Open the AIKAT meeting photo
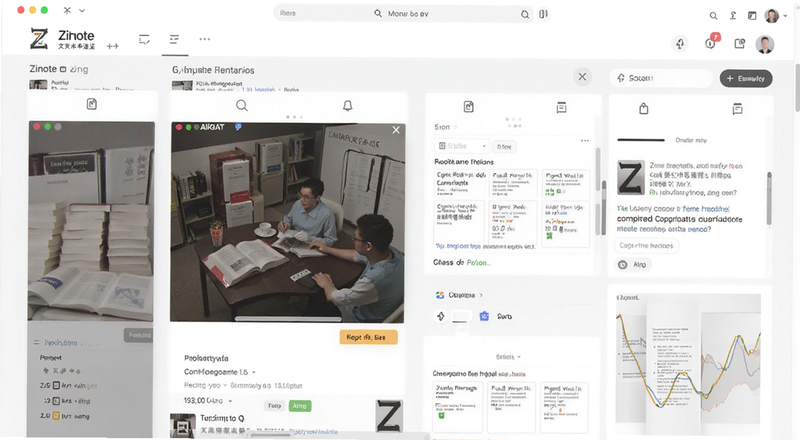 pyautogui.click(x=287, y=223)
